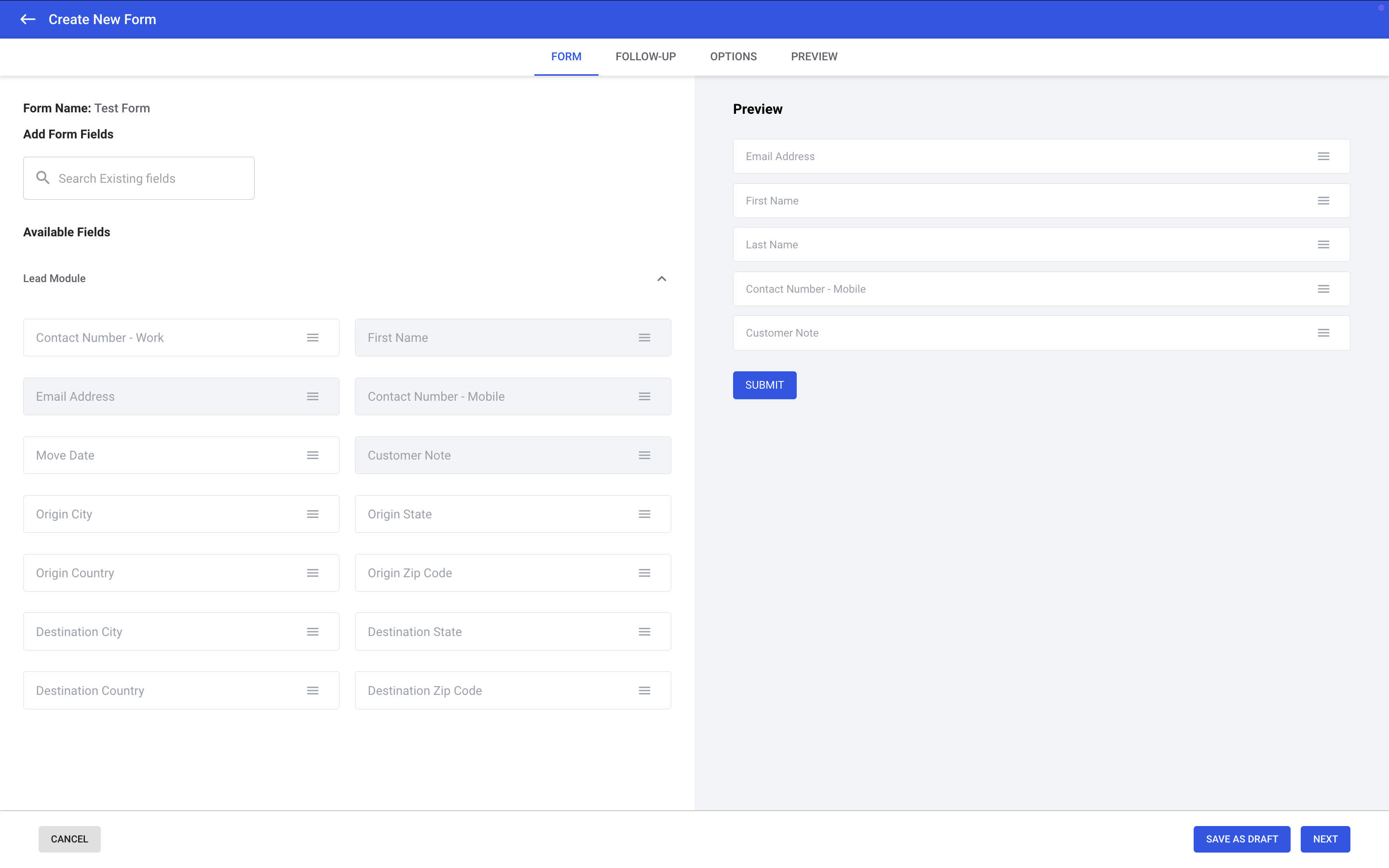This screenshot has height=868, width=1389.
Task: Click drag handle on Origin State field
Action: point(644,515)
